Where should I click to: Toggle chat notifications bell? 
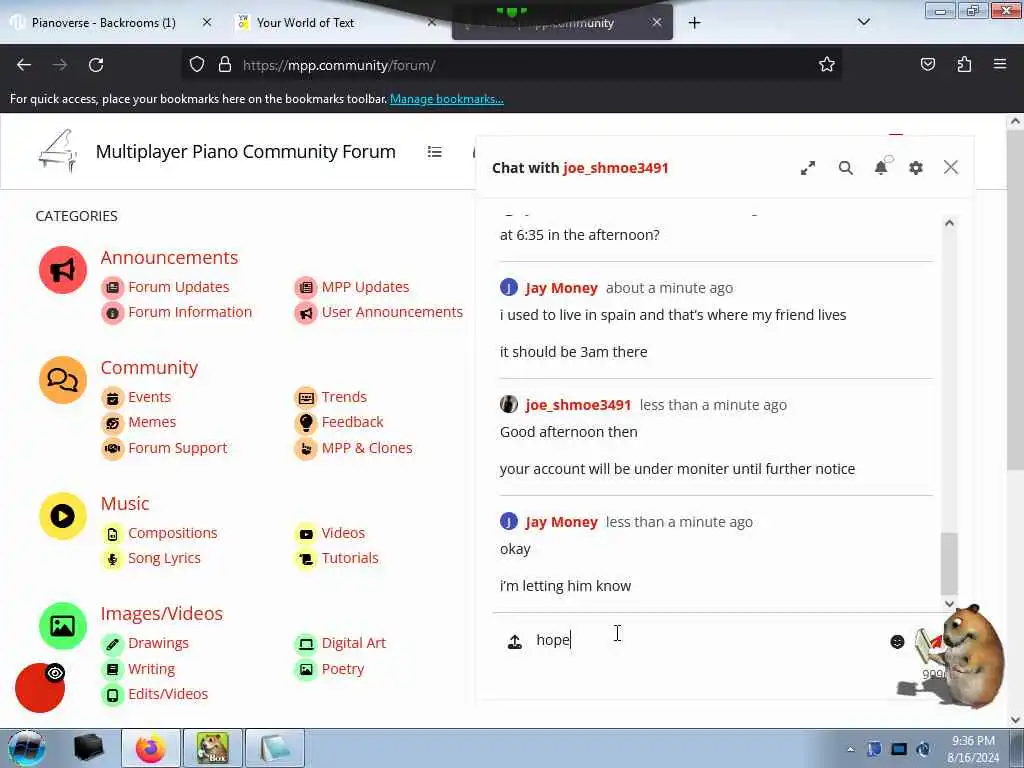882,167
